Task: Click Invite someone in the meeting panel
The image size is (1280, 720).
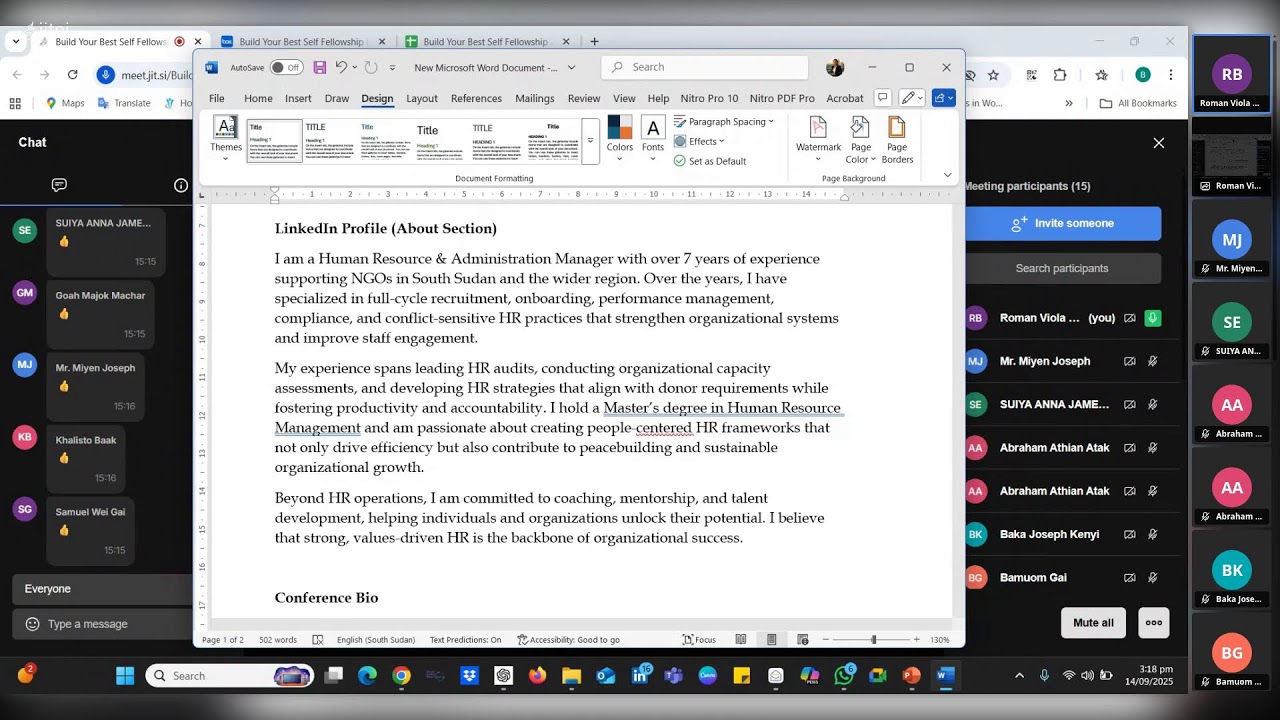Action: (x=1063, y=223)
